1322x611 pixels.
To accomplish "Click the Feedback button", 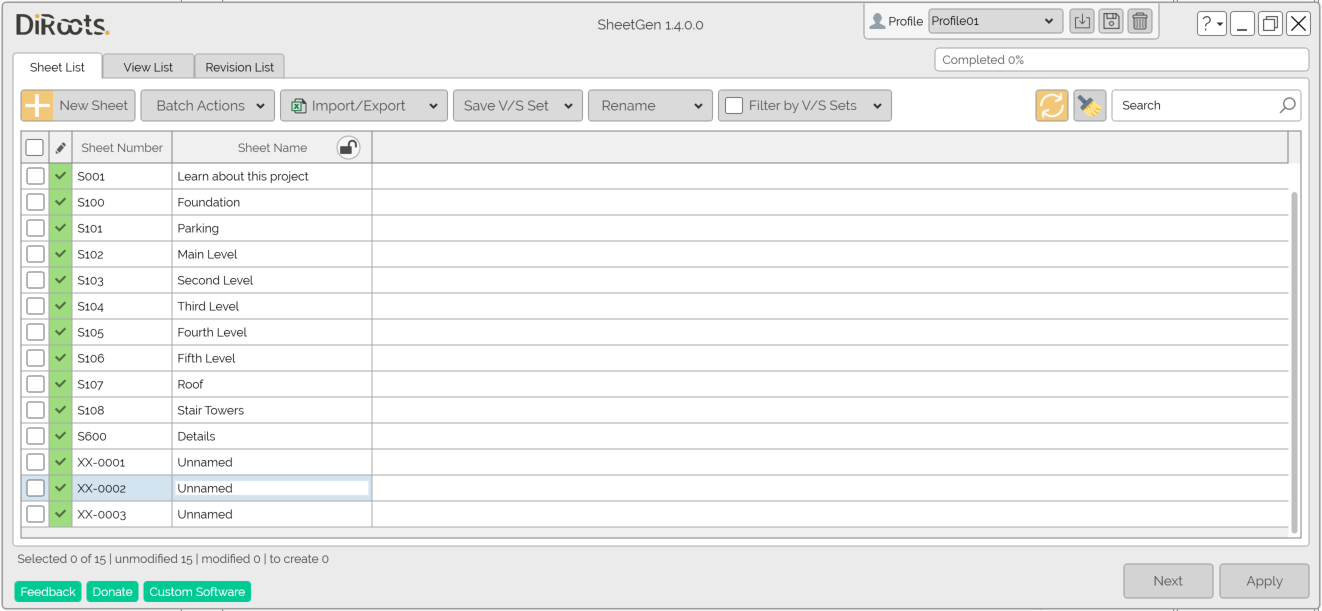I will tap(47, 591).
